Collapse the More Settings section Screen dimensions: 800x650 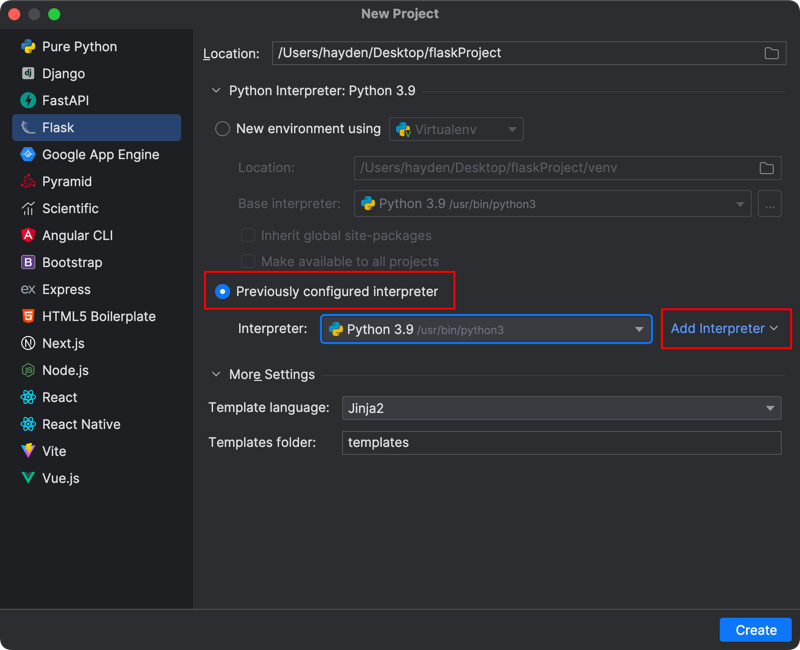[216, 375]
